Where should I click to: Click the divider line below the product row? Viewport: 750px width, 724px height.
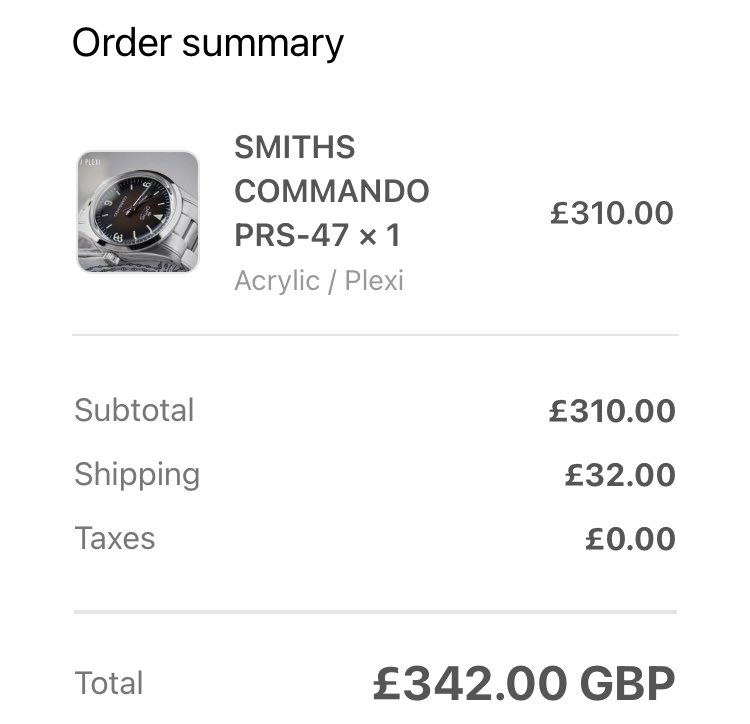[x=375, y=335]
